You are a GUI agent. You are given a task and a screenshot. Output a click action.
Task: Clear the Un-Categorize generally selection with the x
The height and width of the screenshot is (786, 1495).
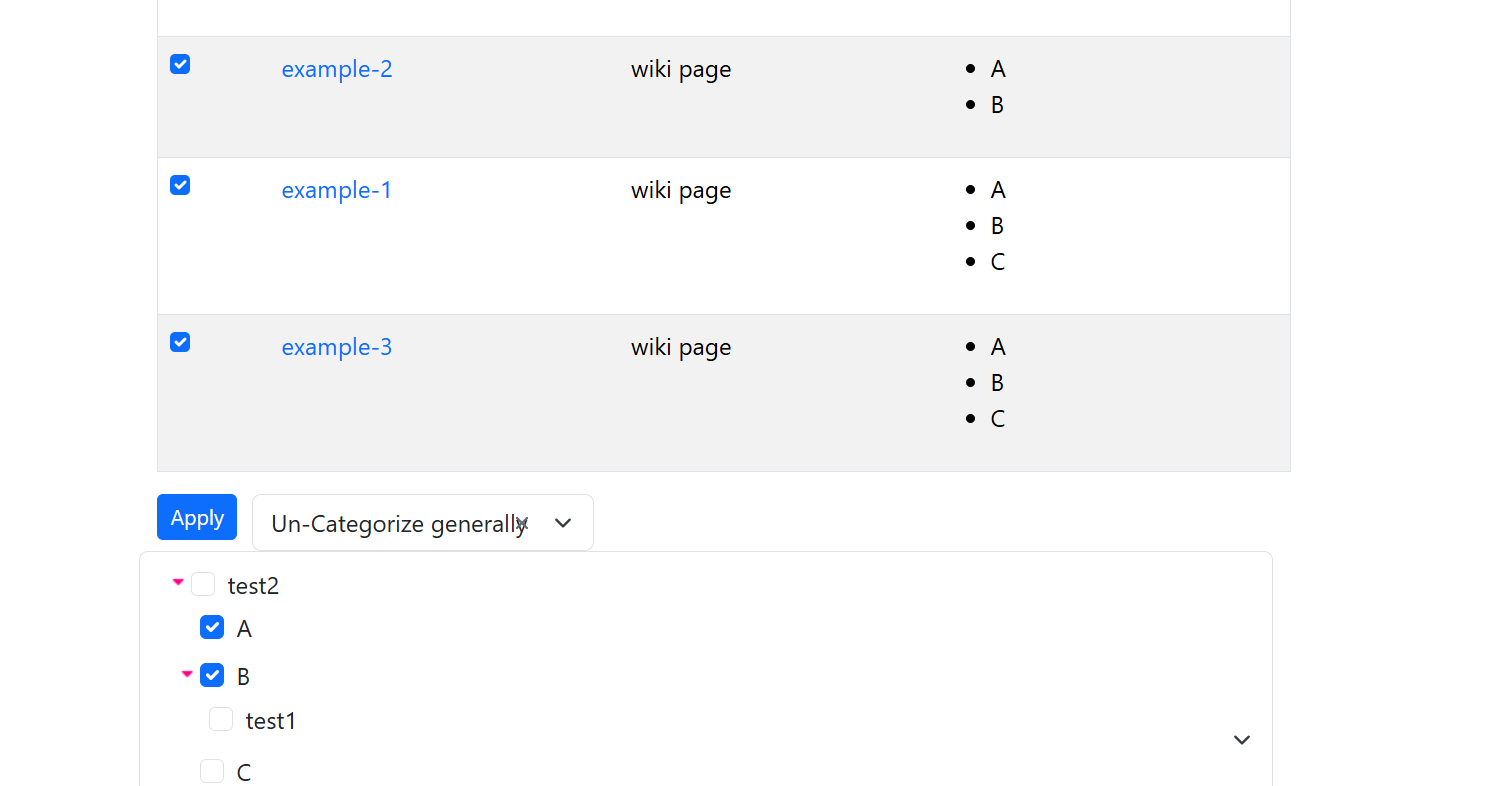[x=521, y=522]
